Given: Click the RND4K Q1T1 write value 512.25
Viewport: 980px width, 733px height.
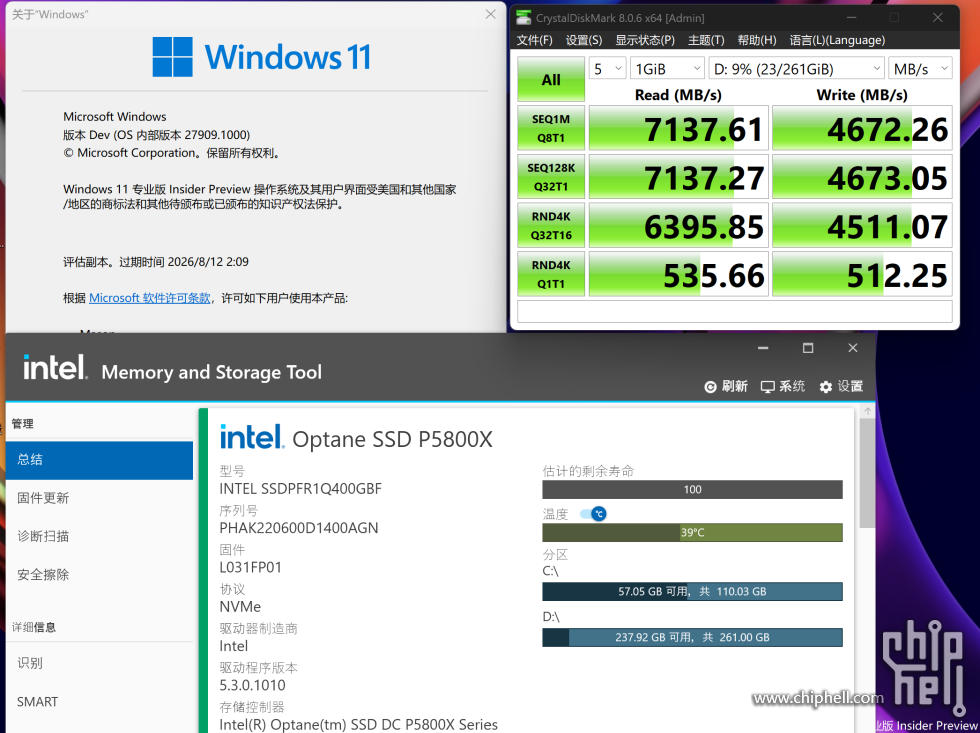Looking at the screenshot, I should tap(862, 274).
